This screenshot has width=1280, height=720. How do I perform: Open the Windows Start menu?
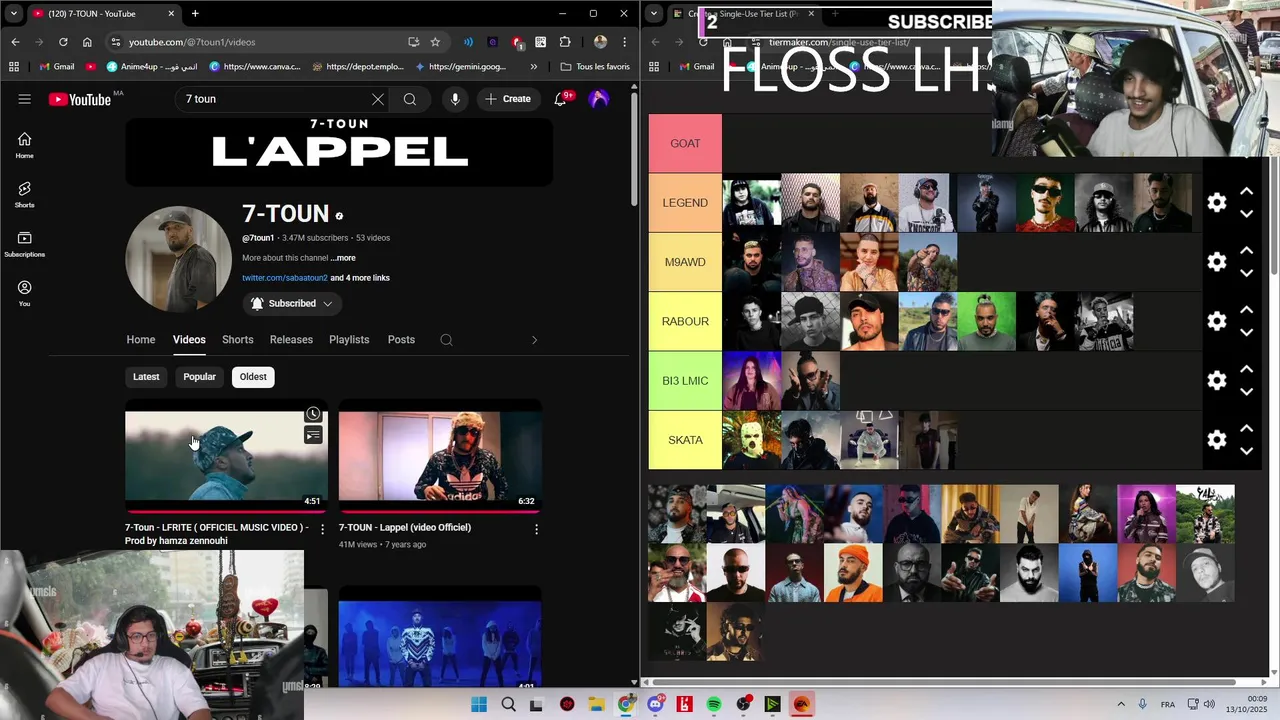[479, 705]
